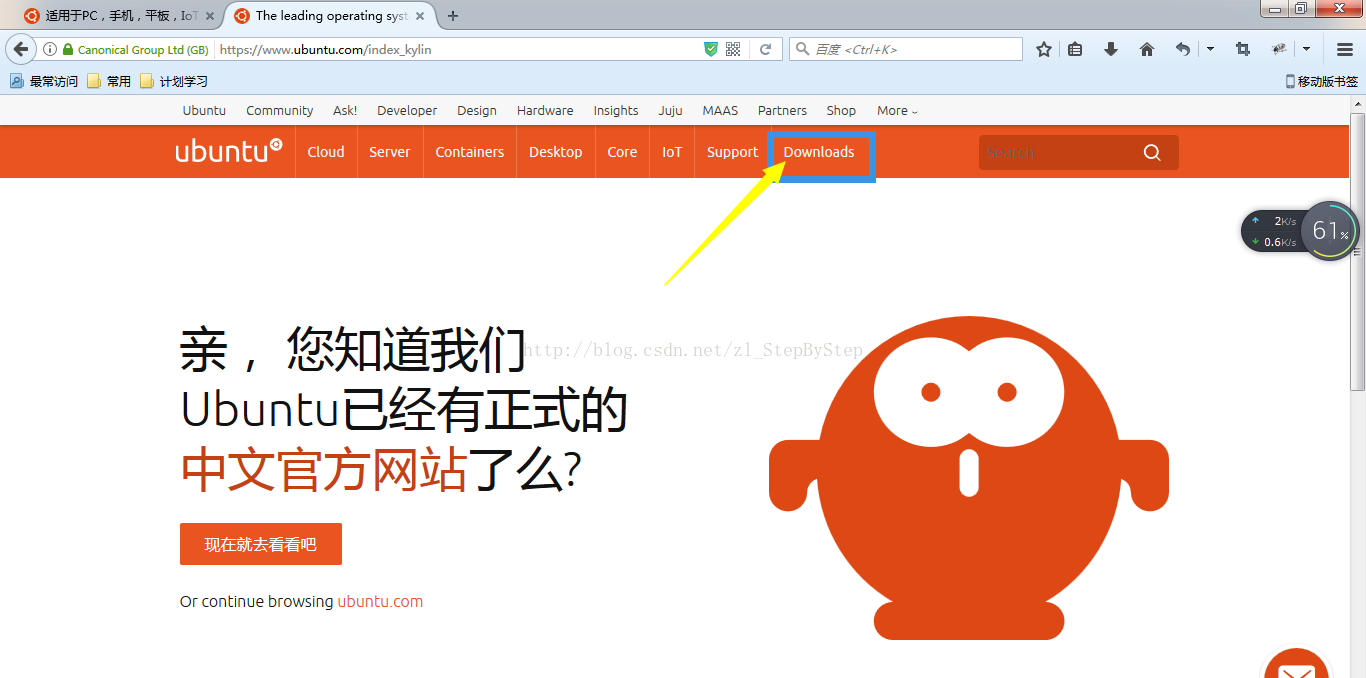The width and height of the screenshot is (1366, 678).
Task: Open the downloads arrow toolbar icon
Action: 1111,49
